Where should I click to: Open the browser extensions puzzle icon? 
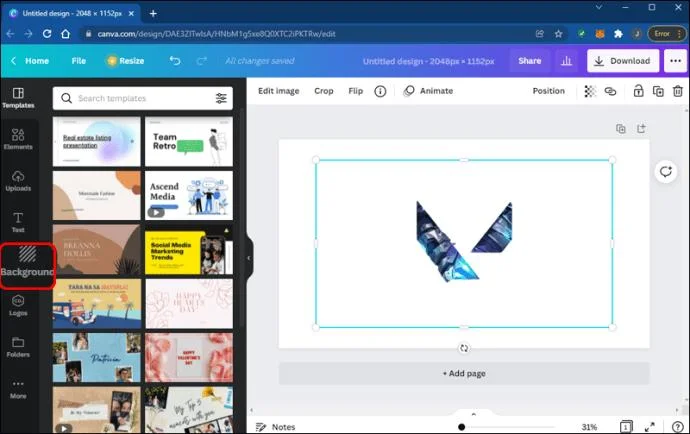coord(618,34)
